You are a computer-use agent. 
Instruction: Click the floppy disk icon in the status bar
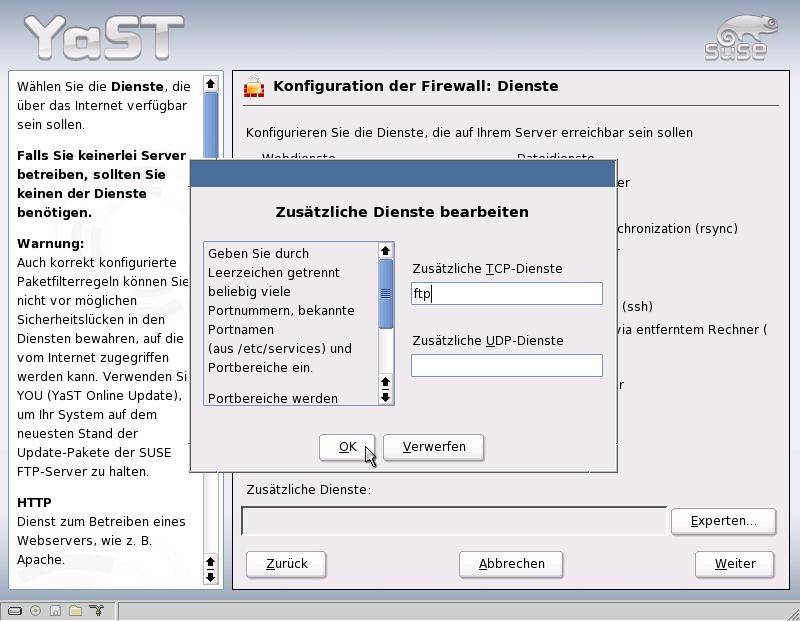click(56, 610)
